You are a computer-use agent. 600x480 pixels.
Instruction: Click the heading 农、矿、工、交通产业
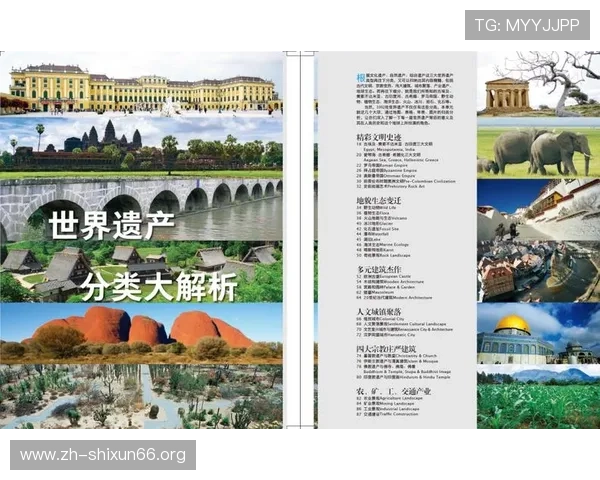coord(394,391)
